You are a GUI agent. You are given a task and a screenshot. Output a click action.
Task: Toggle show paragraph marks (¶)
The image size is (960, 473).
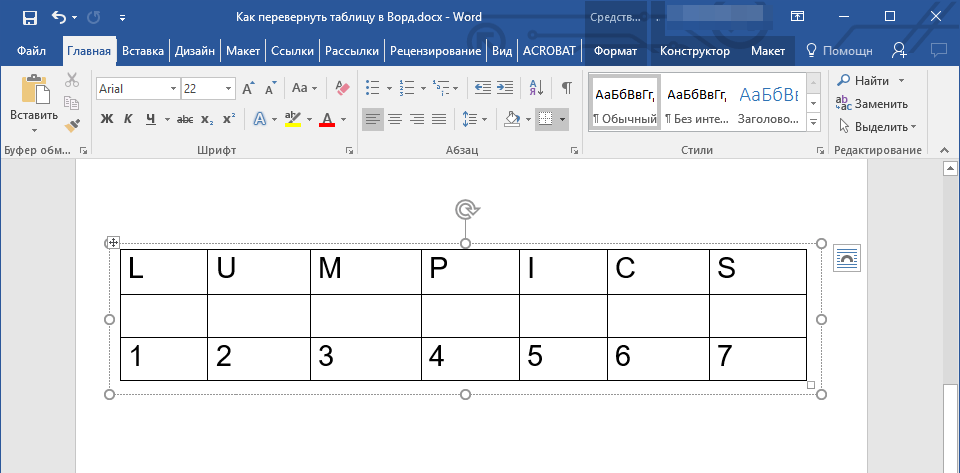click(566, 88)
